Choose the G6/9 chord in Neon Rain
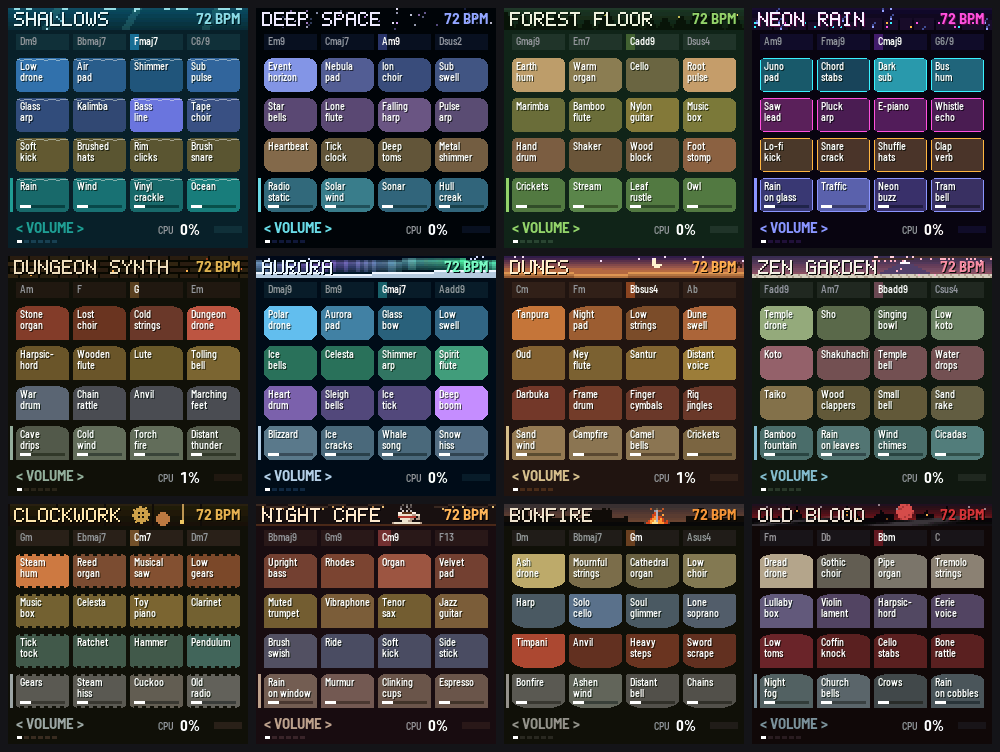 click(x=958, y=41)
